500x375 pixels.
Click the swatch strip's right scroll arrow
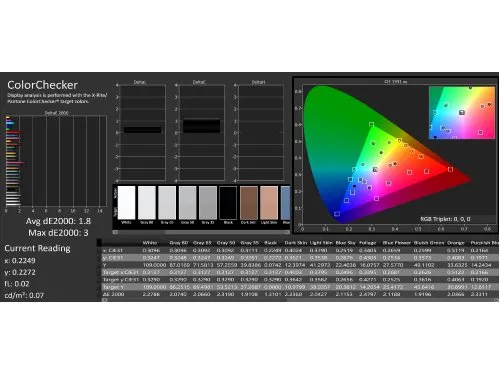[x=287, y=232]
